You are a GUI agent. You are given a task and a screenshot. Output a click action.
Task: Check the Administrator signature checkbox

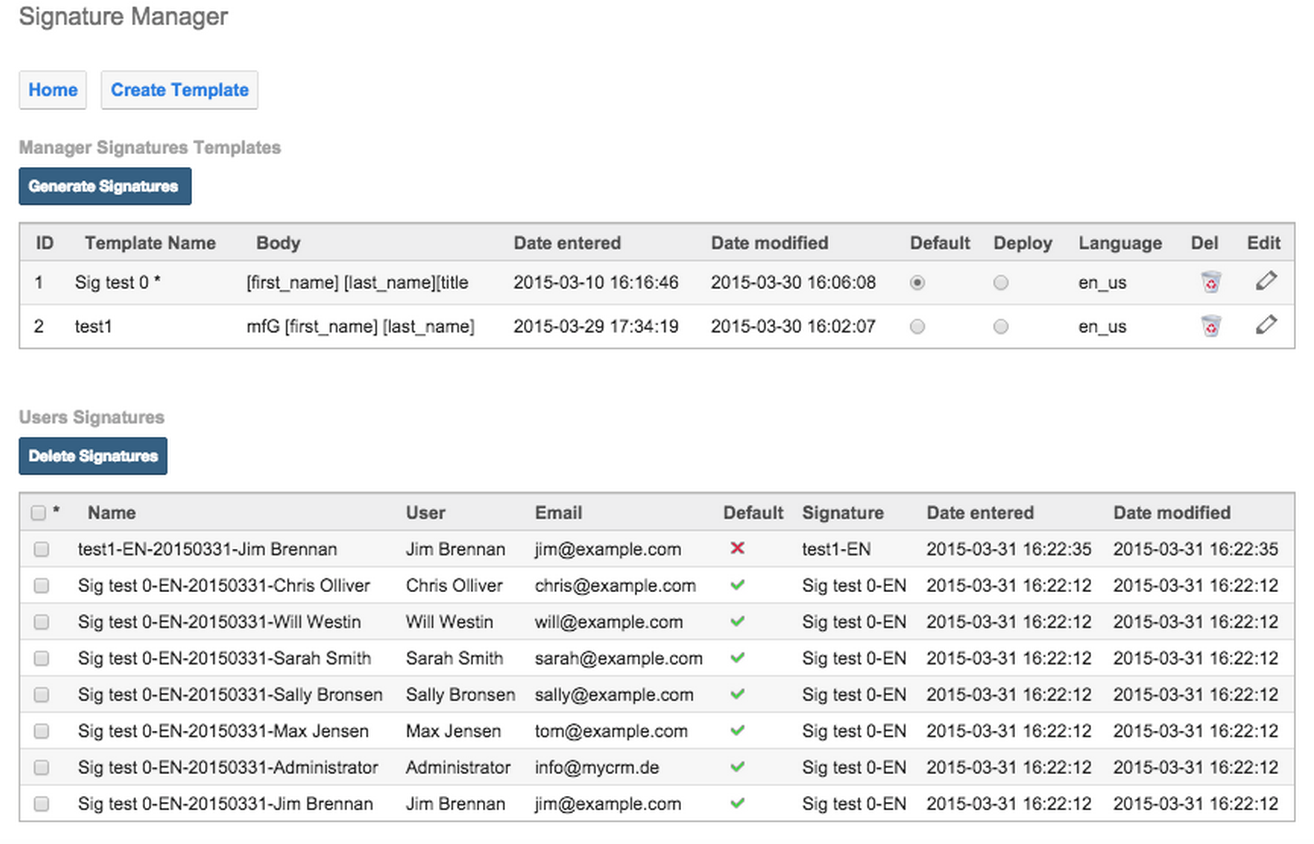click(41, 768)
